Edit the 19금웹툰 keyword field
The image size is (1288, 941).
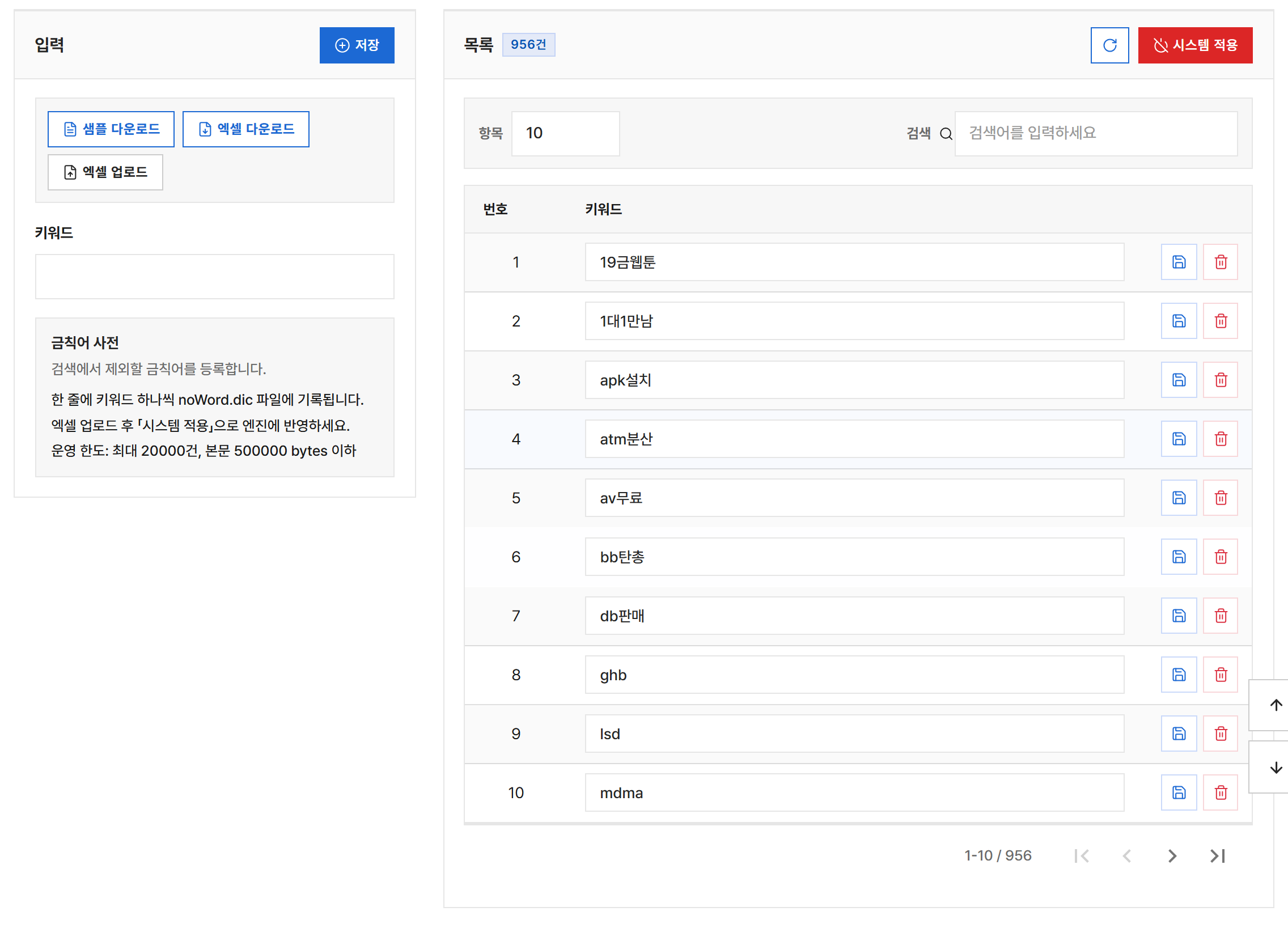point(854,262)
